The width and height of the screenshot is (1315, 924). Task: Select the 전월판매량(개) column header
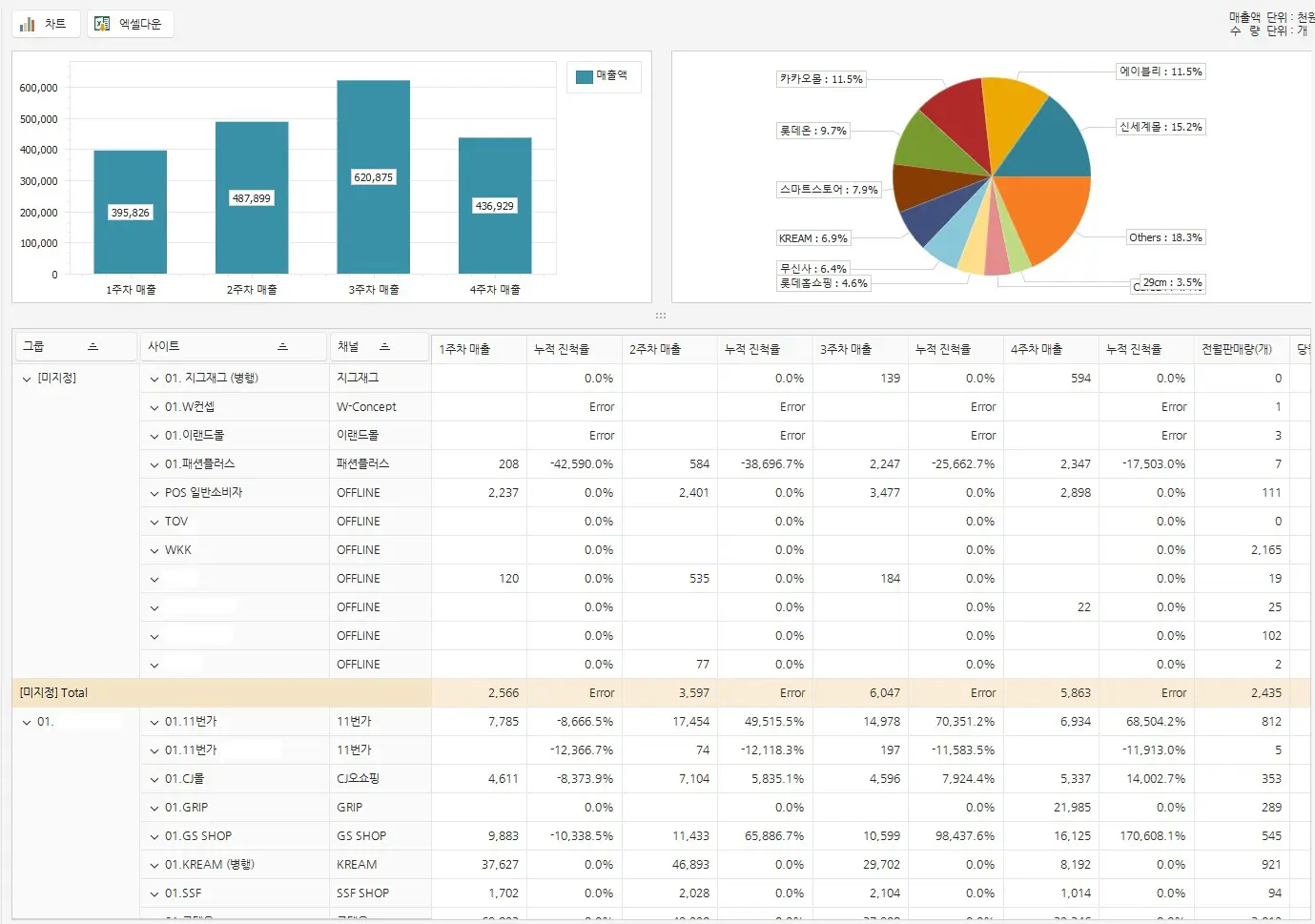pos(1238,349)
